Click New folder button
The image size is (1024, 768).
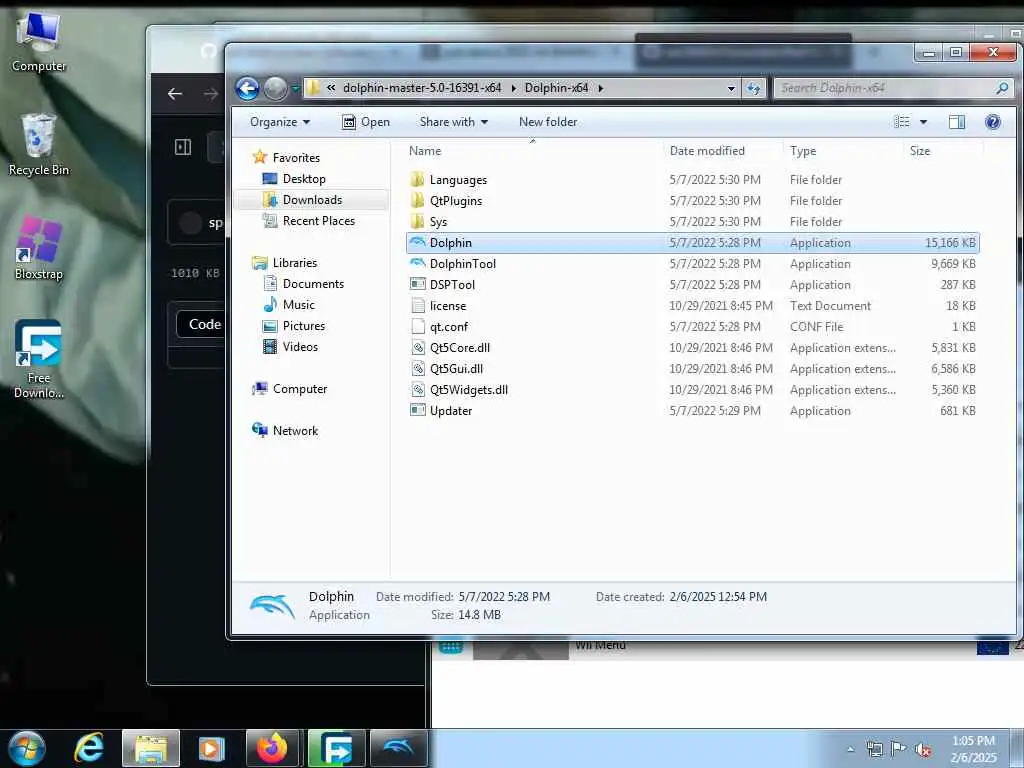click(x=548, y=122)
